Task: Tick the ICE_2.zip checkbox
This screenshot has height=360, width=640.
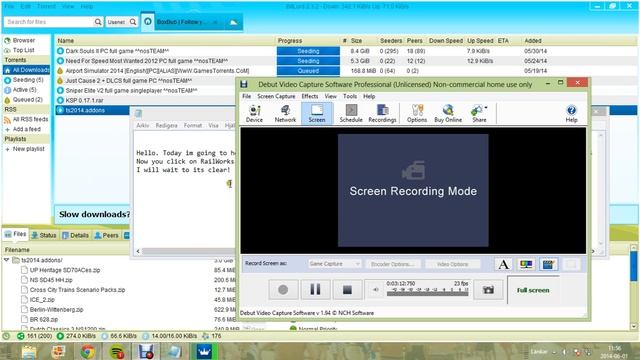Action: pos(24,300)
